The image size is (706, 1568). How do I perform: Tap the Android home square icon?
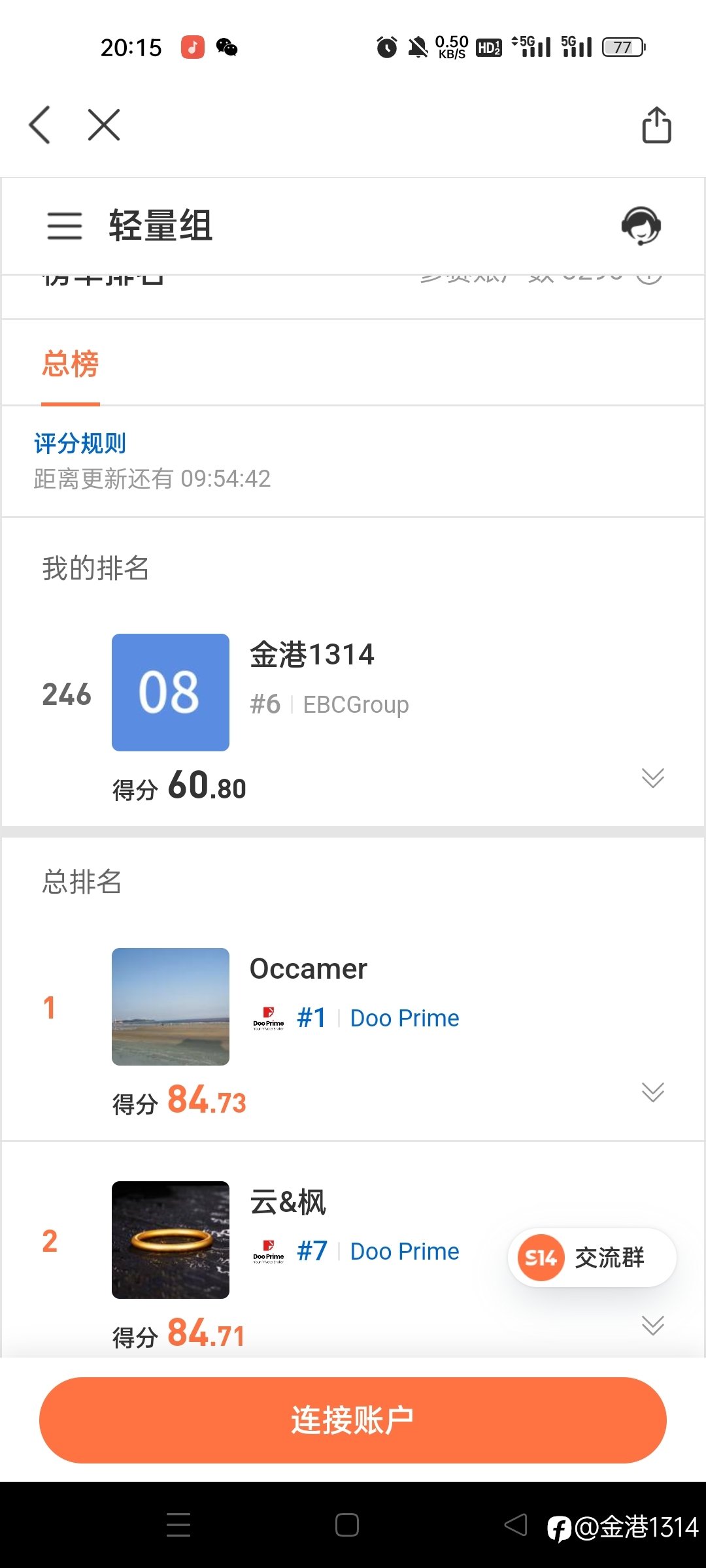coord(347,1525)
